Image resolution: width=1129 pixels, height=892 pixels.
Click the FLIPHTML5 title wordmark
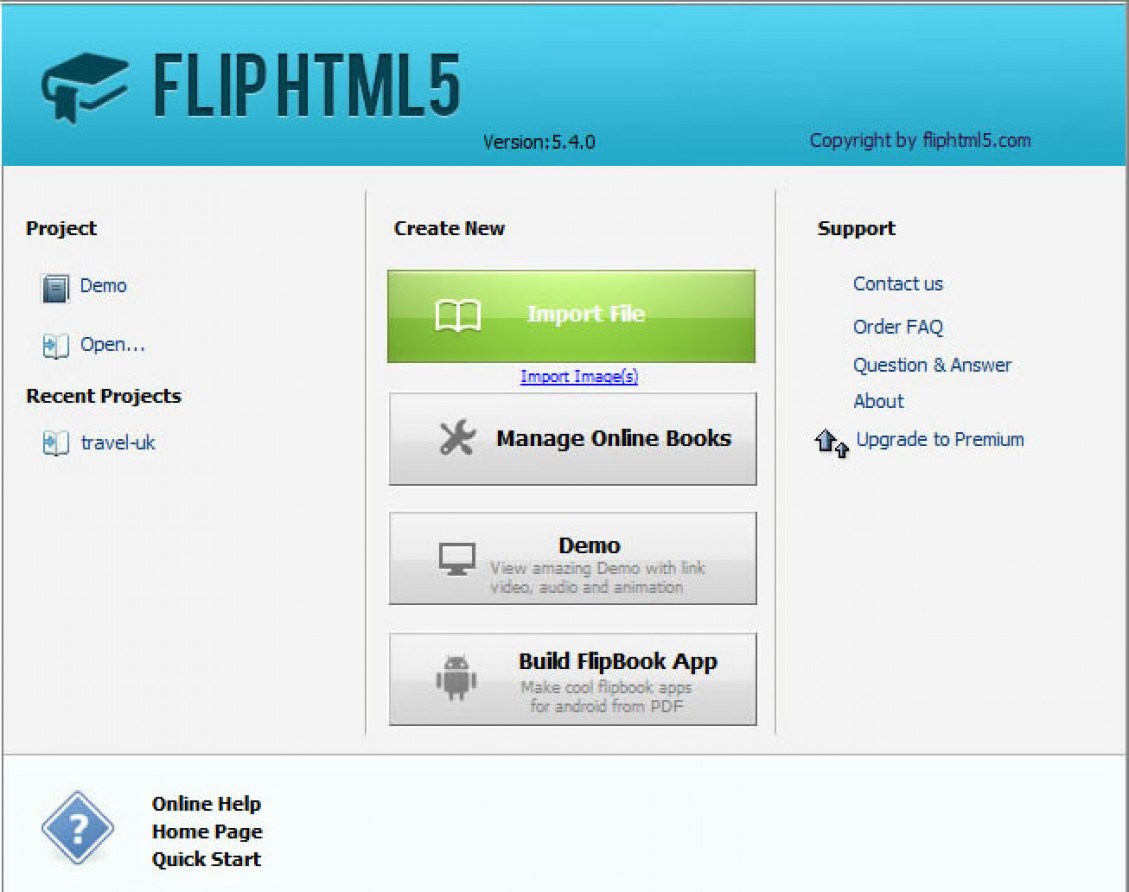coord(307,86)
